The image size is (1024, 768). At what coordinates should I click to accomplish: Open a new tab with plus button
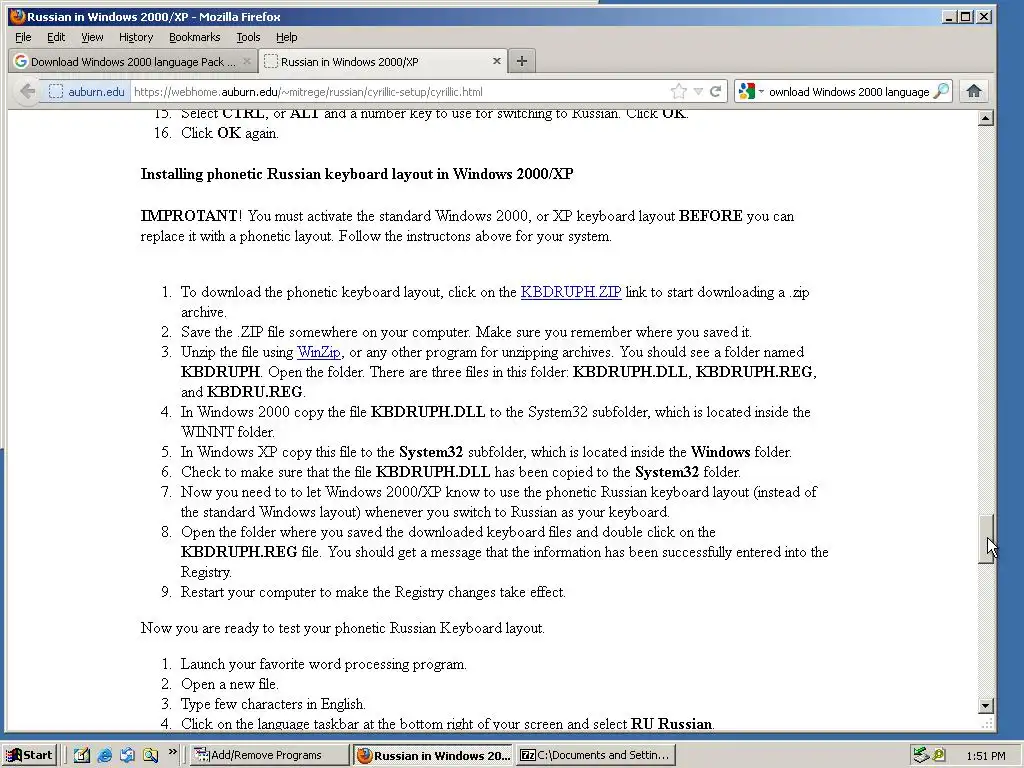click(521, 61)
